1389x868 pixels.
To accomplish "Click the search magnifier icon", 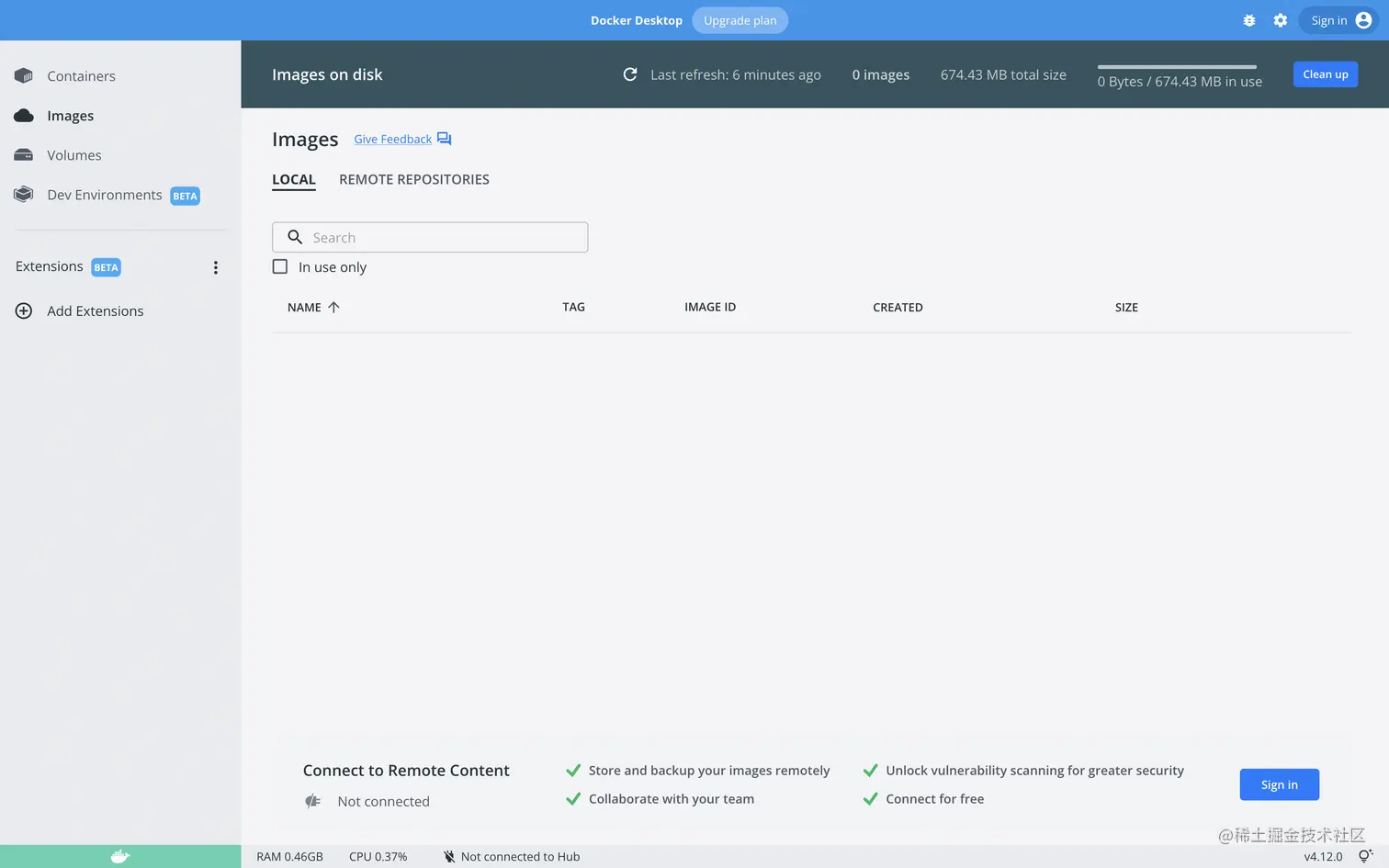I will point(295,237).
